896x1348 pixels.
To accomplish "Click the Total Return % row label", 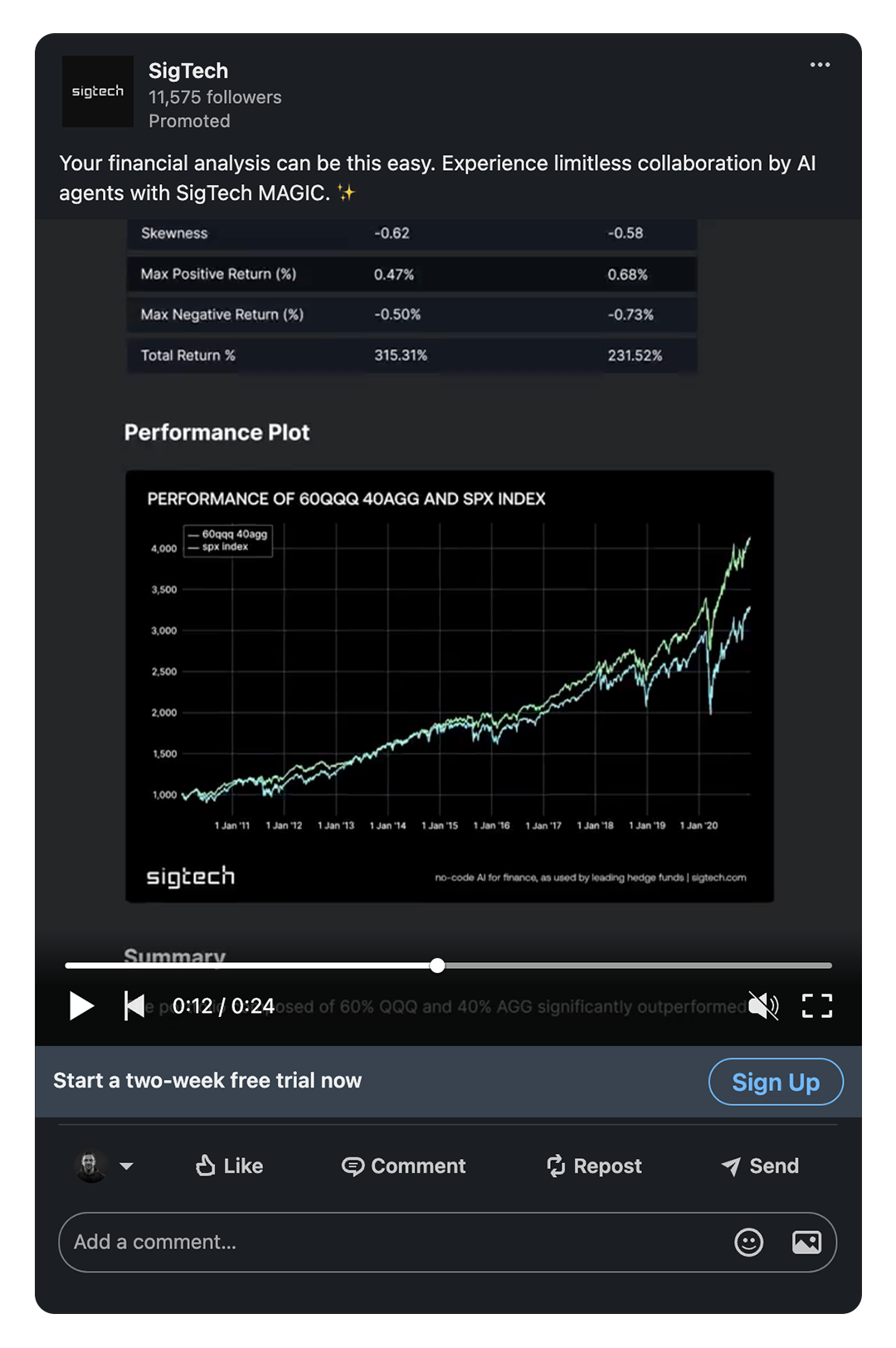I will point(188,355).
